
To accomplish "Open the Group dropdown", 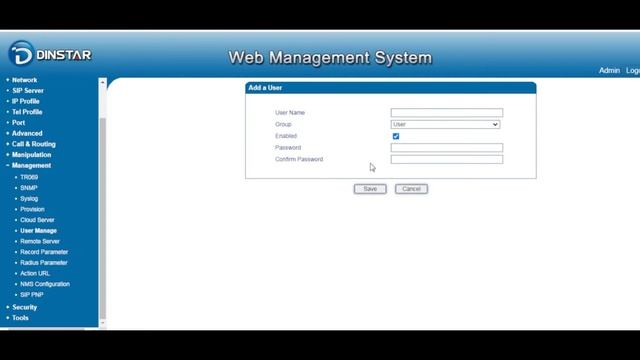I will tap(445, 124).
